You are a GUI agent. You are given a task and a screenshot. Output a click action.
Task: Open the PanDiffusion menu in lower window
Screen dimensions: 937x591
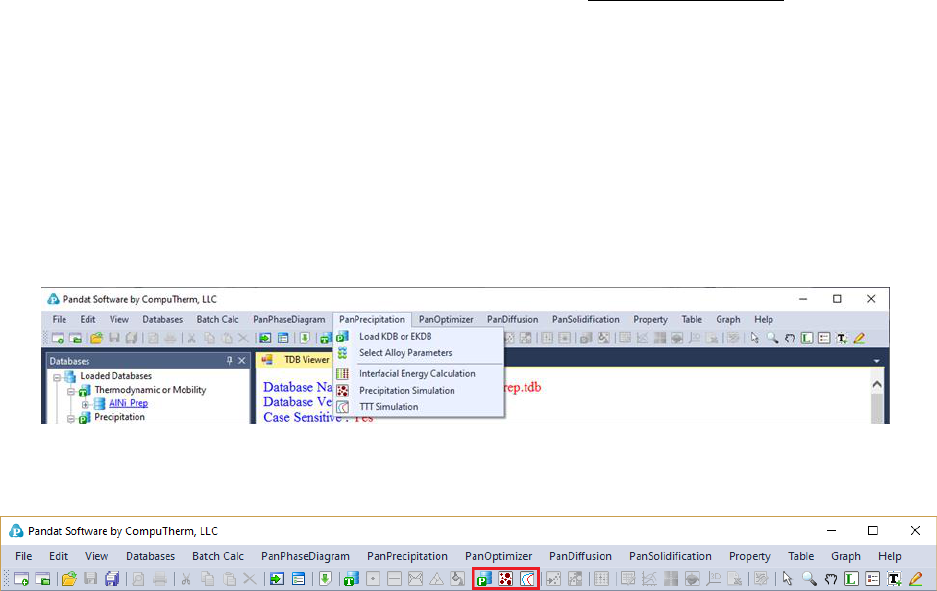(580, 556)
